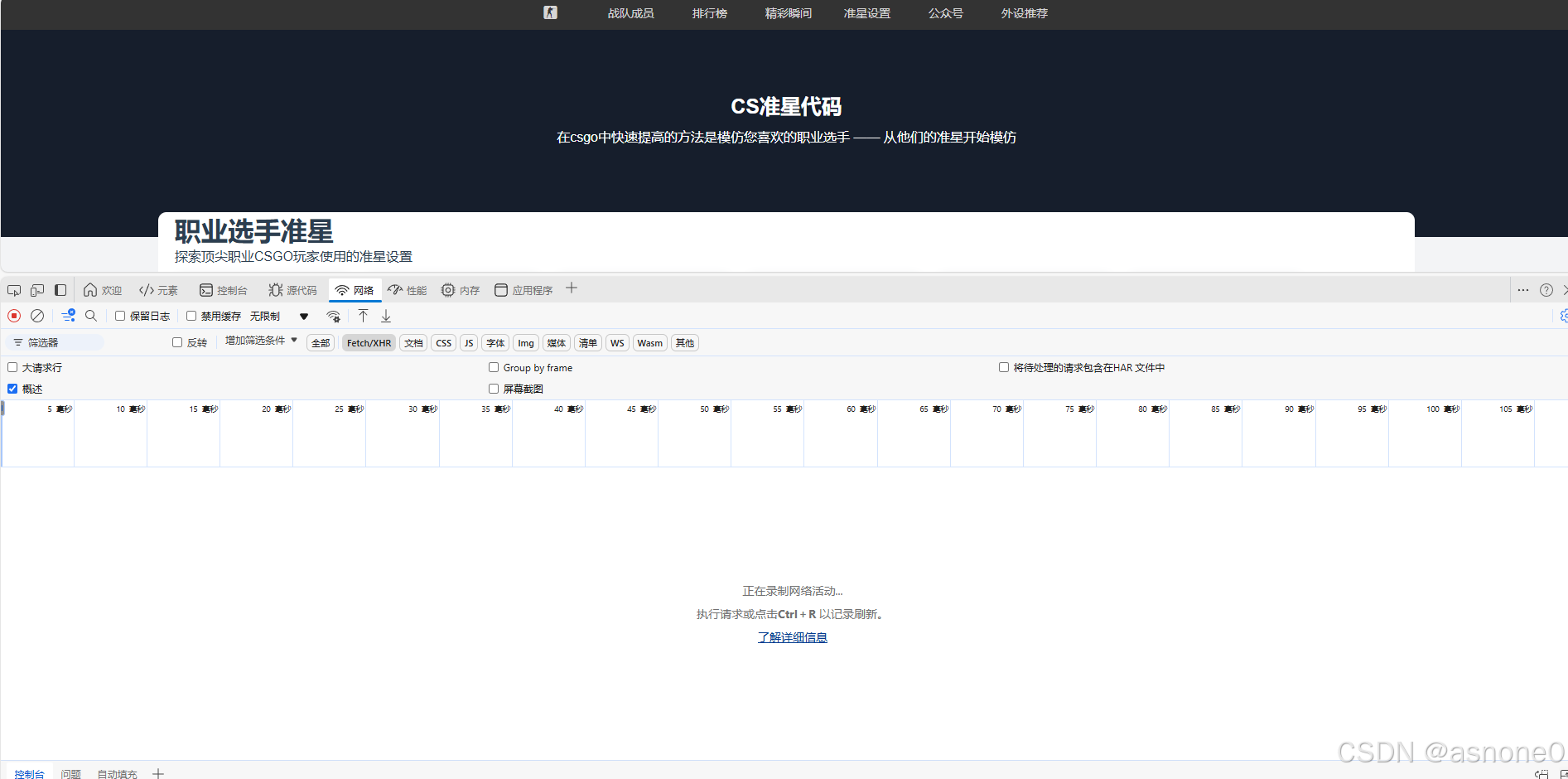Filter requests by Img type
The height and width of the screenshot is (779, 1568).
point(526,343)
